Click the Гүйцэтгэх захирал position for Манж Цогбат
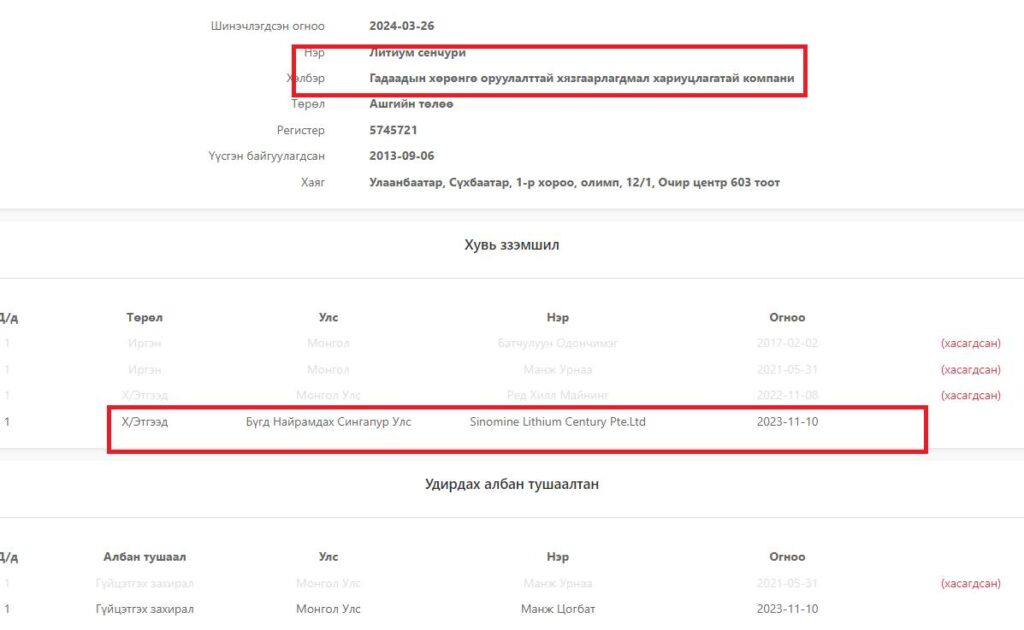 (x=144, y=609)
